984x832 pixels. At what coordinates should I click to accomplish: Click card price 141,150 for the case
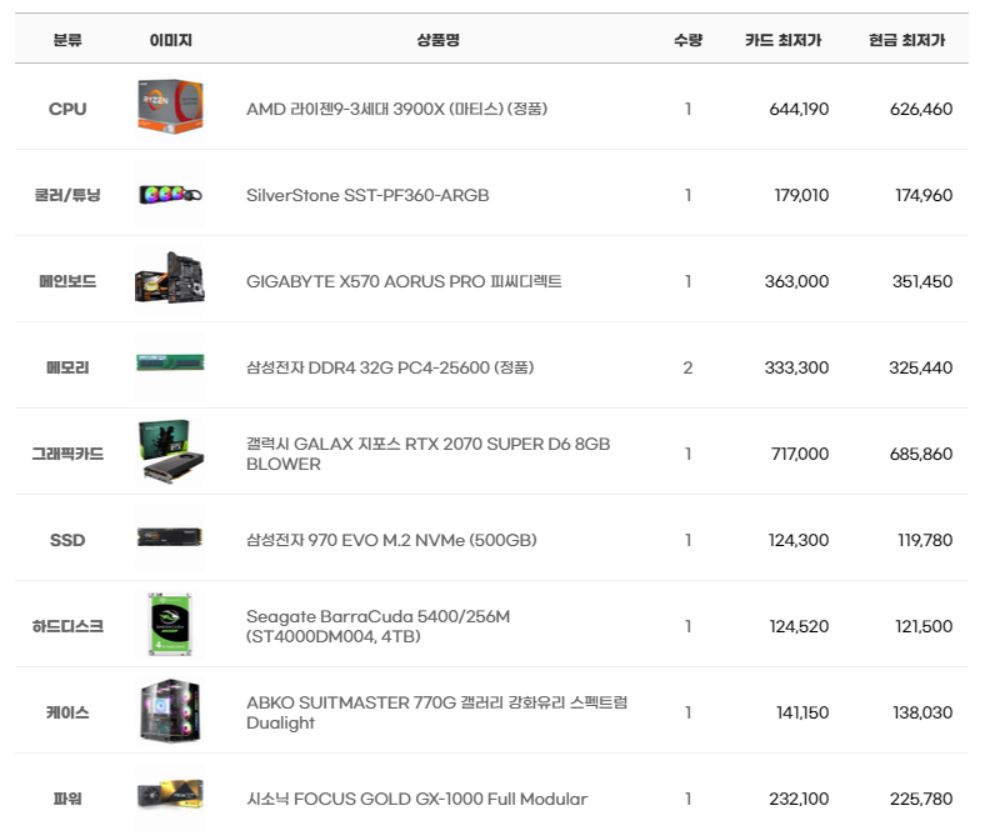(x=803, y=713)
